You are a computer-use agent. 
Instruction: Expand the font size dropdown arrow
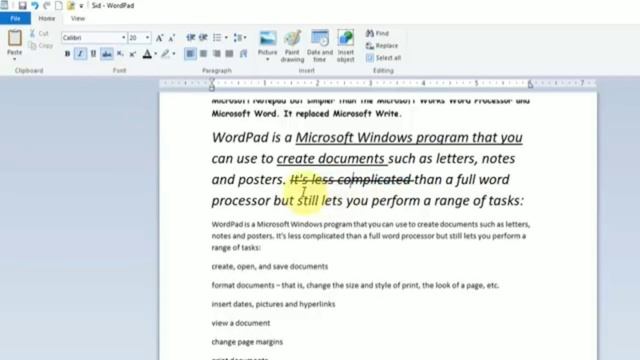coord(148,38)
